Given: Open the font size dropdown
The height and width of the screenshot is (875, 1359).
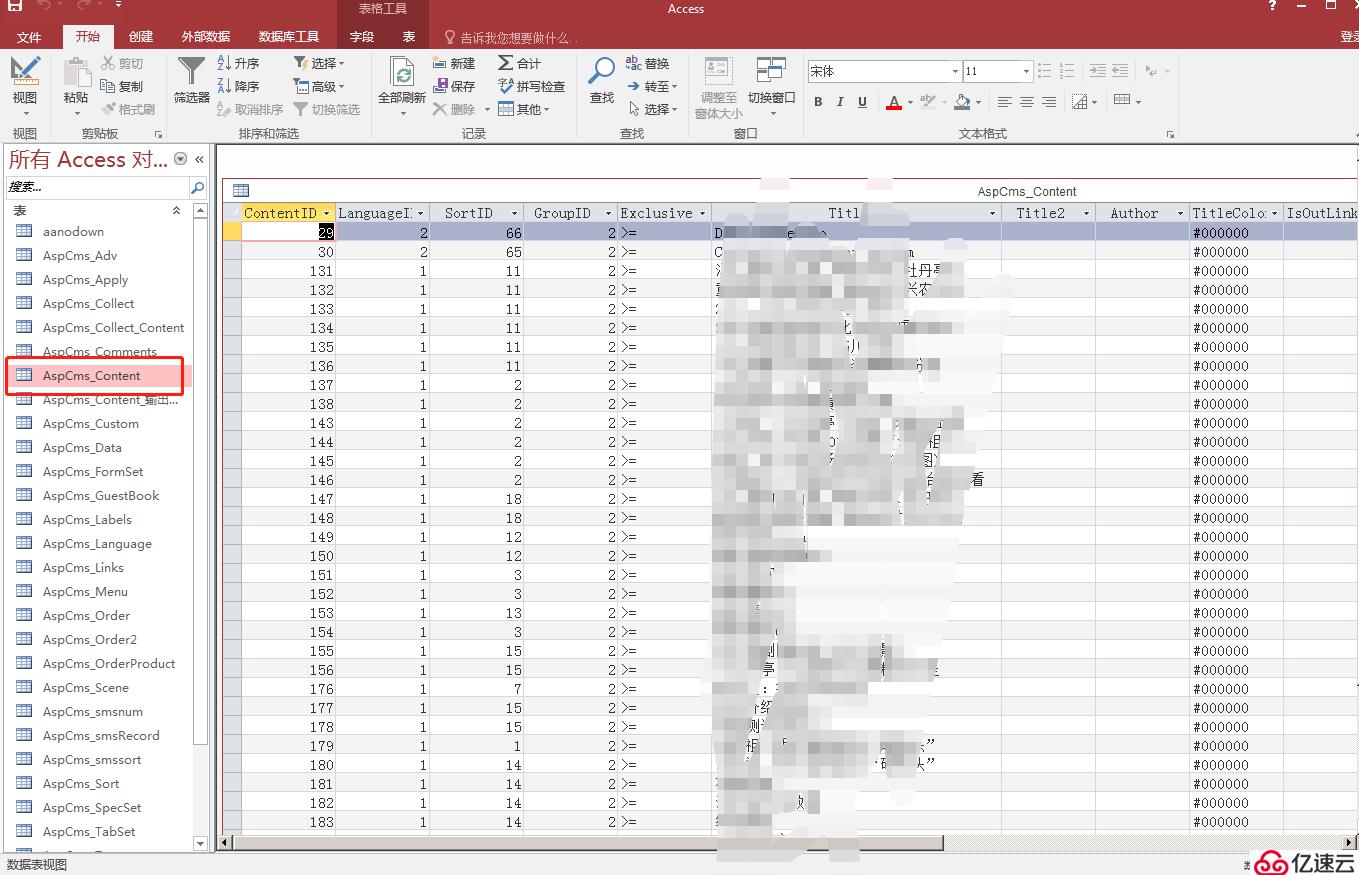Looking at the screenshot, I should click(1025, 71).
